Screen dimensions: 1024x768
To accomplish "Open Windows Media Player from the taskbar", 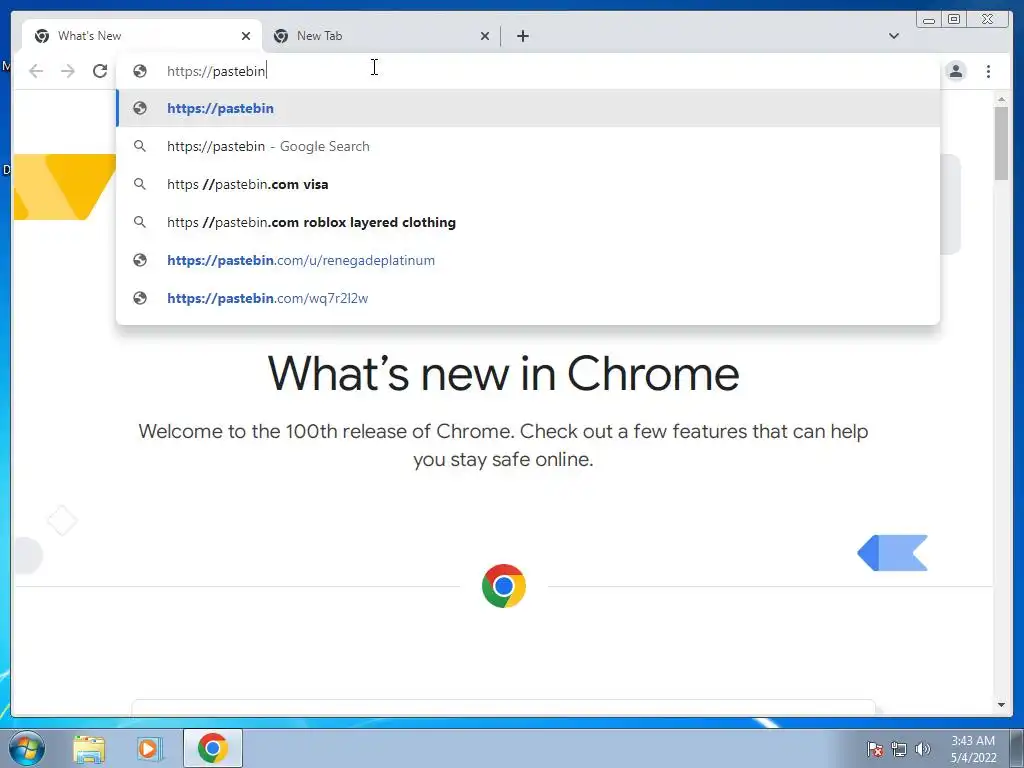I will click(149, 748).
